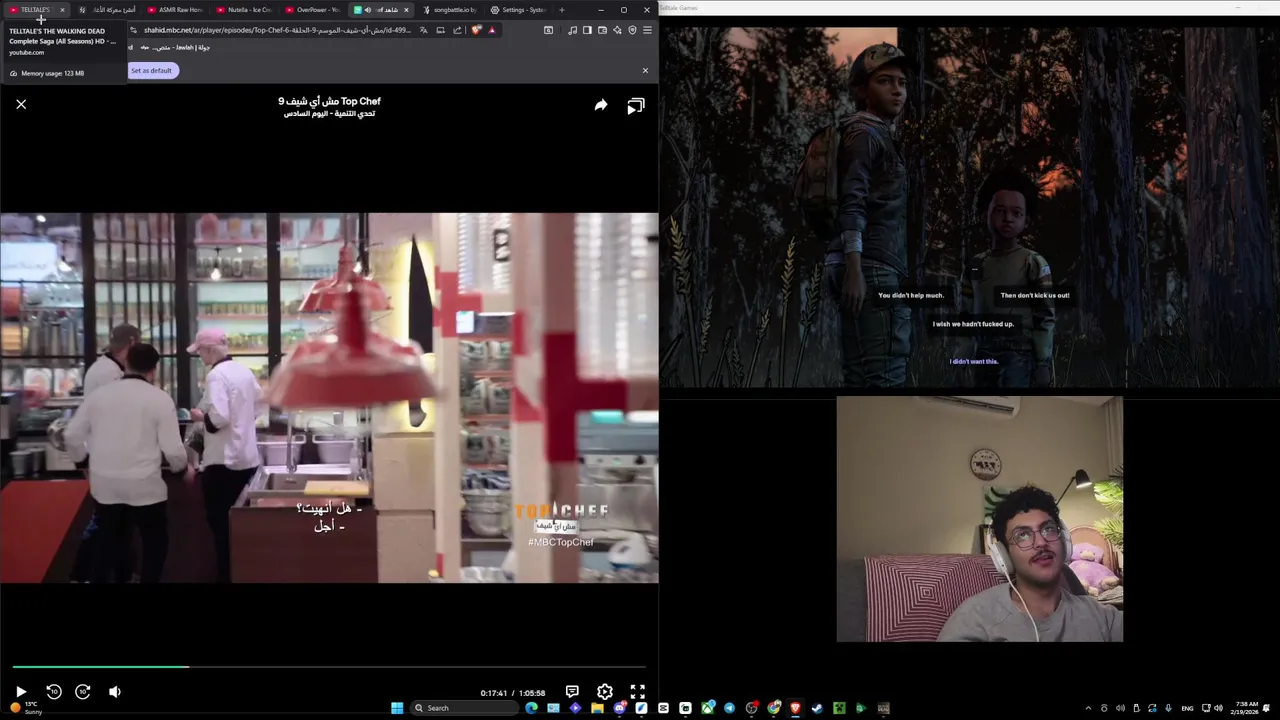Resume the Top Chef video
The height and width of the screenshot is (720, 1280).
point(21,691)
